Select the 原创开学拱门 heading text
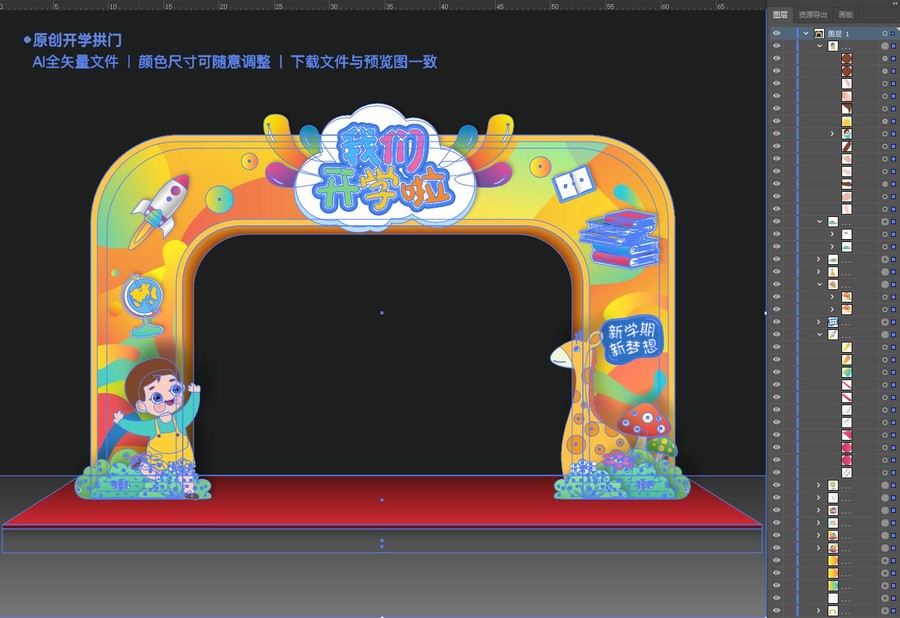The width and height of the screenshot is (900, 618). pyautogui.click(x=77, y=40)
